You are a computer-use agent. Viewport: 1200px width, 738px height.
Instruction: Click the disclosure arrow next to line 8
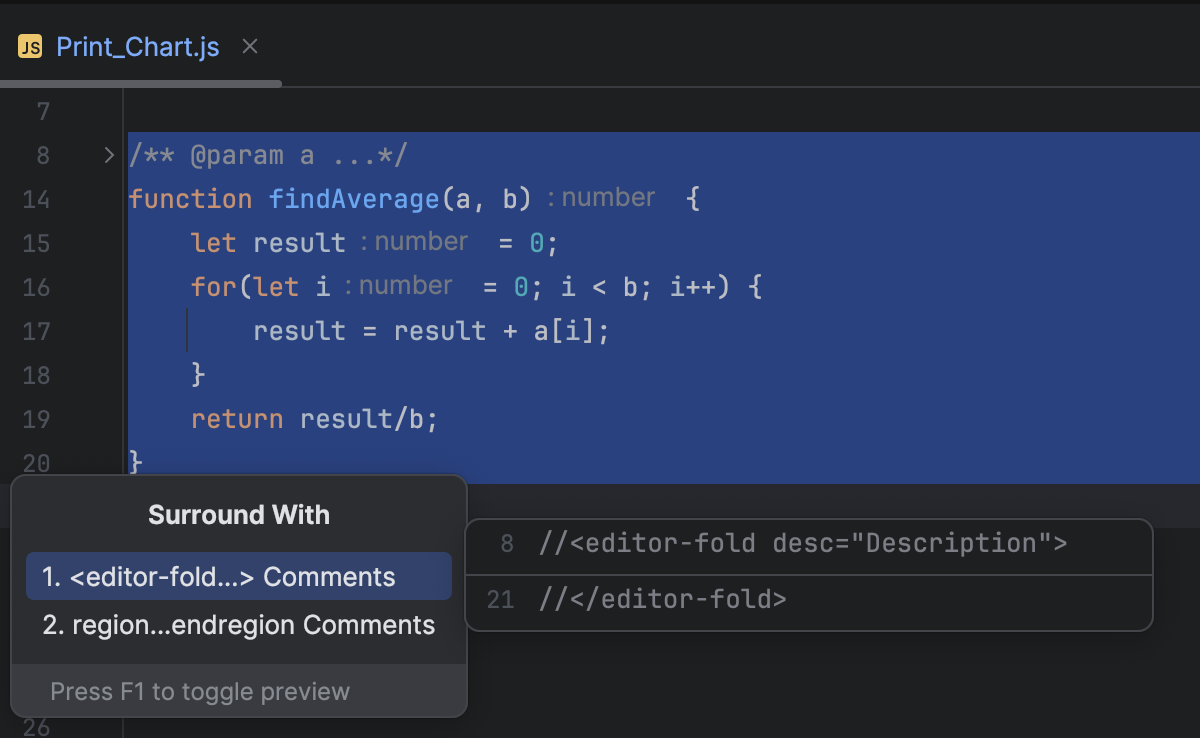(107, 155)
